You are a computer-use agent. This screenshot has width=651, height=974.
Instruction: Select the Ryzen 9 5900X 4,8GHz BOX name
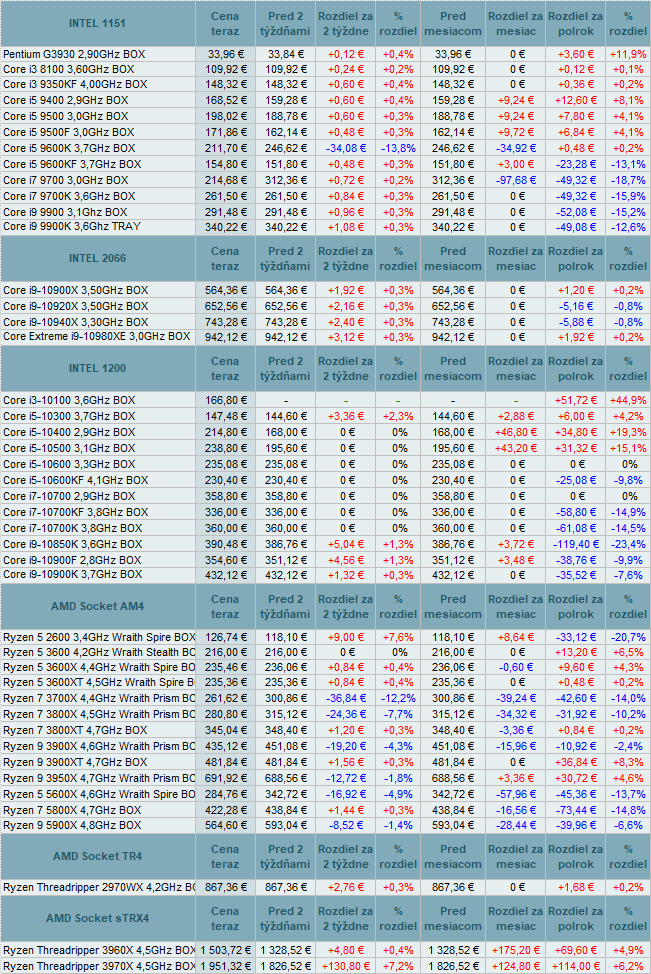(72, 826)
